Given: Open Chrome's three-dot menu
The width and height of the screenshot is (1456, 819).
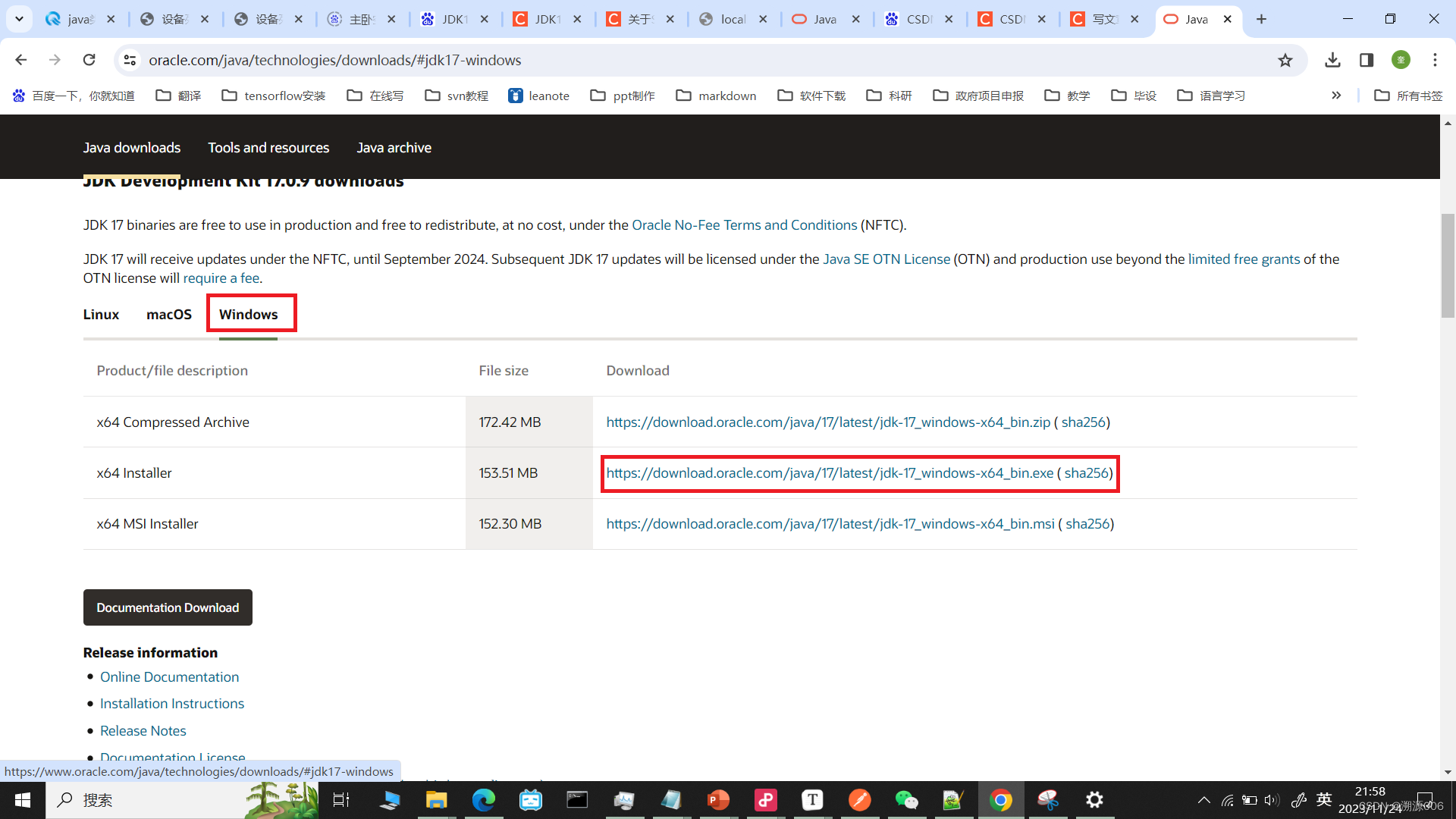Looking at the screenshot, I should click(x=1435, y=60).
